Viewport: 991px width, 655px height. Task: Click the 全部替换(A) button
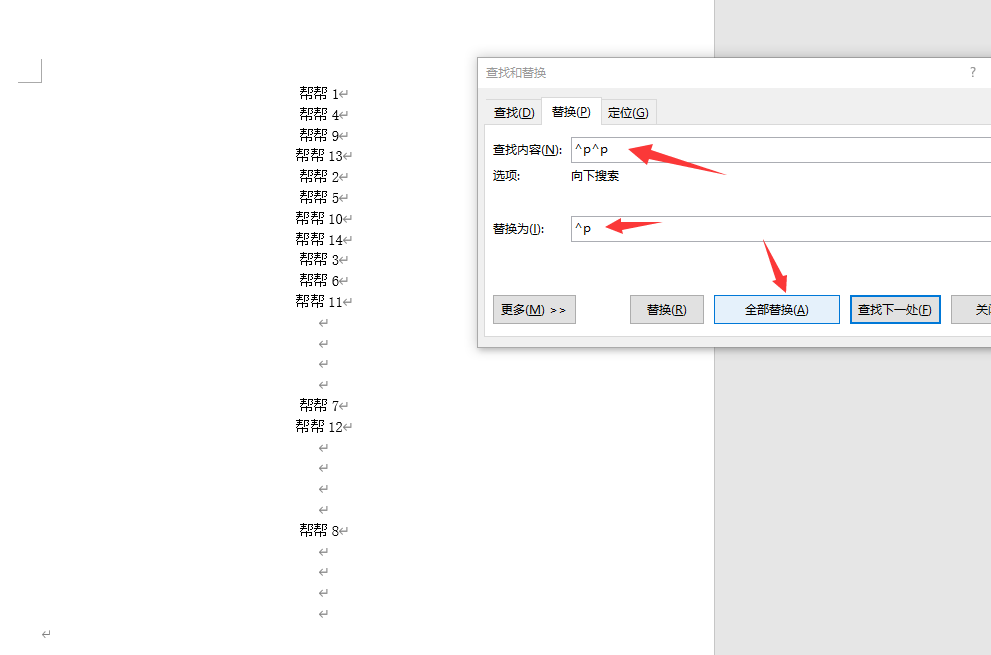point(776,310)
